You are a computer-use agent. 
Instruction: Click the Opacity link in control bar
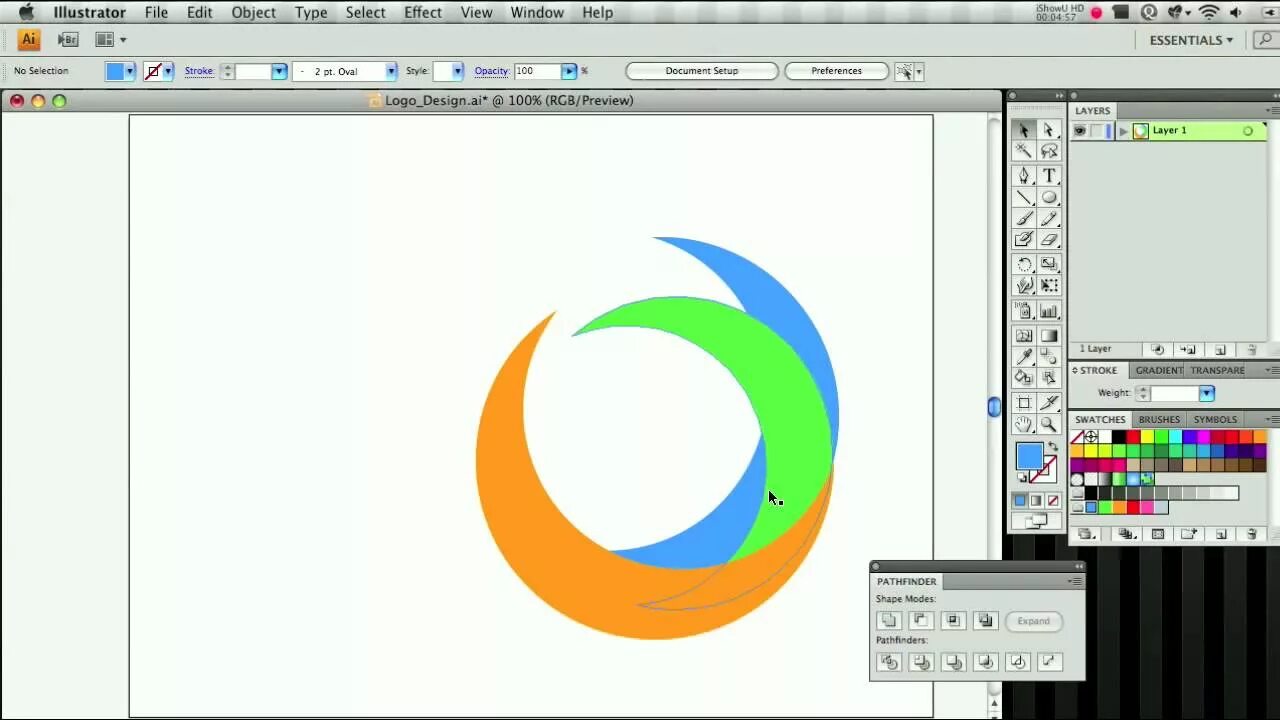click(492, 71)
